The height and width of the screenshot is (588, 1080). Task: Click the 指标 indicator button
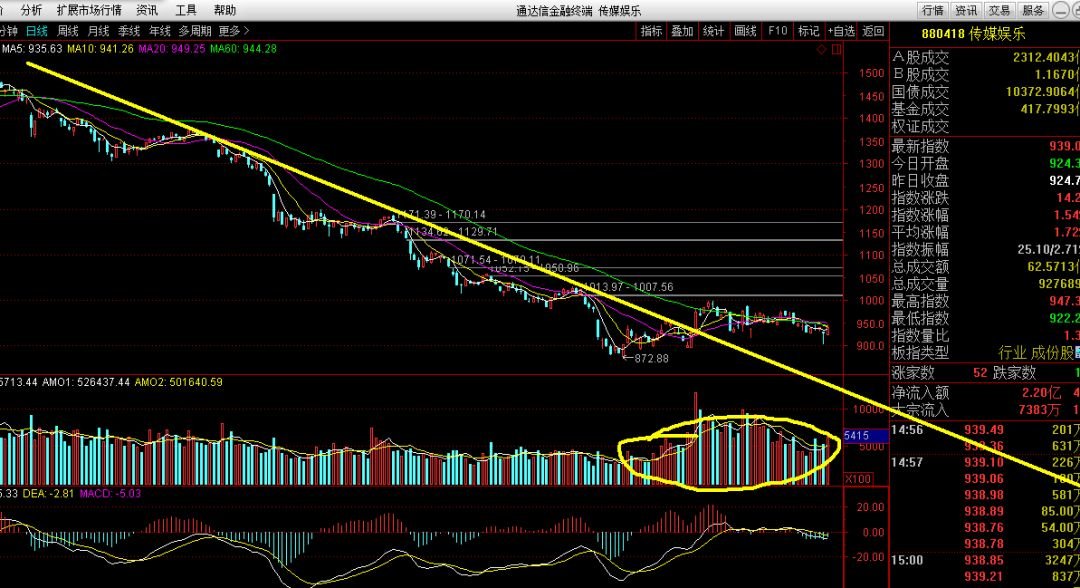click(x=652, y=31)
